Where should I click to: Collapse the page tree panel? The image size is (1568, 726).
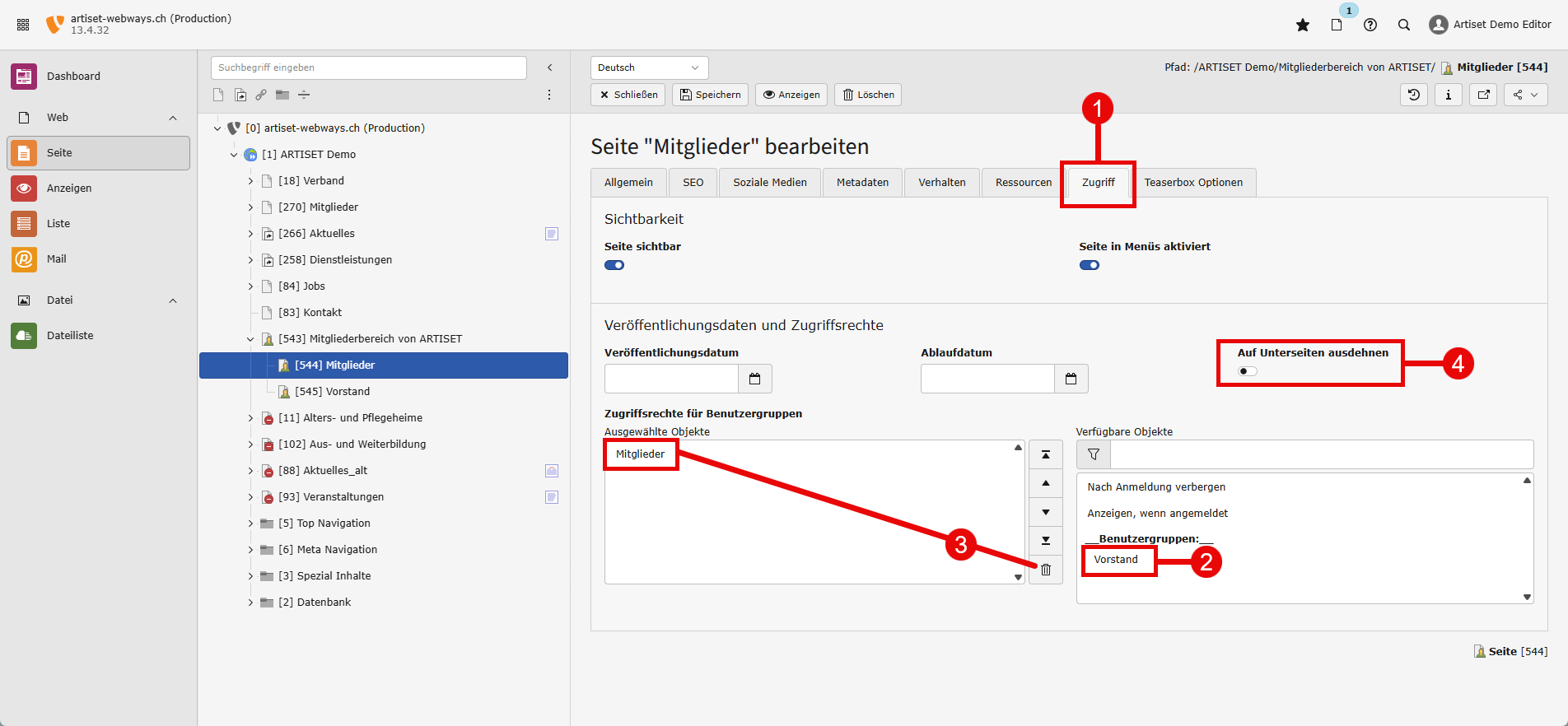(550, 67)
